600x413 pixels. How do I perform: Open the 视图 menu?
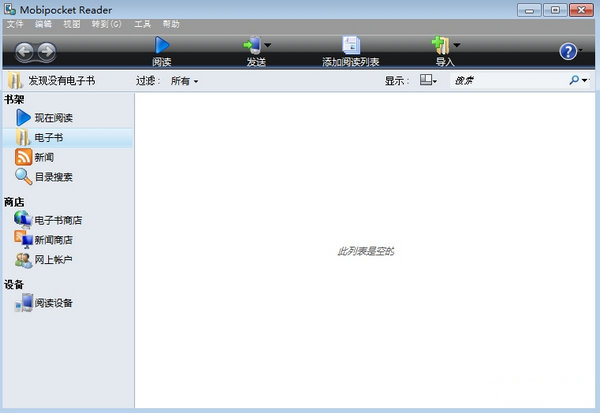pyautogui.click(x=72, y=24)
